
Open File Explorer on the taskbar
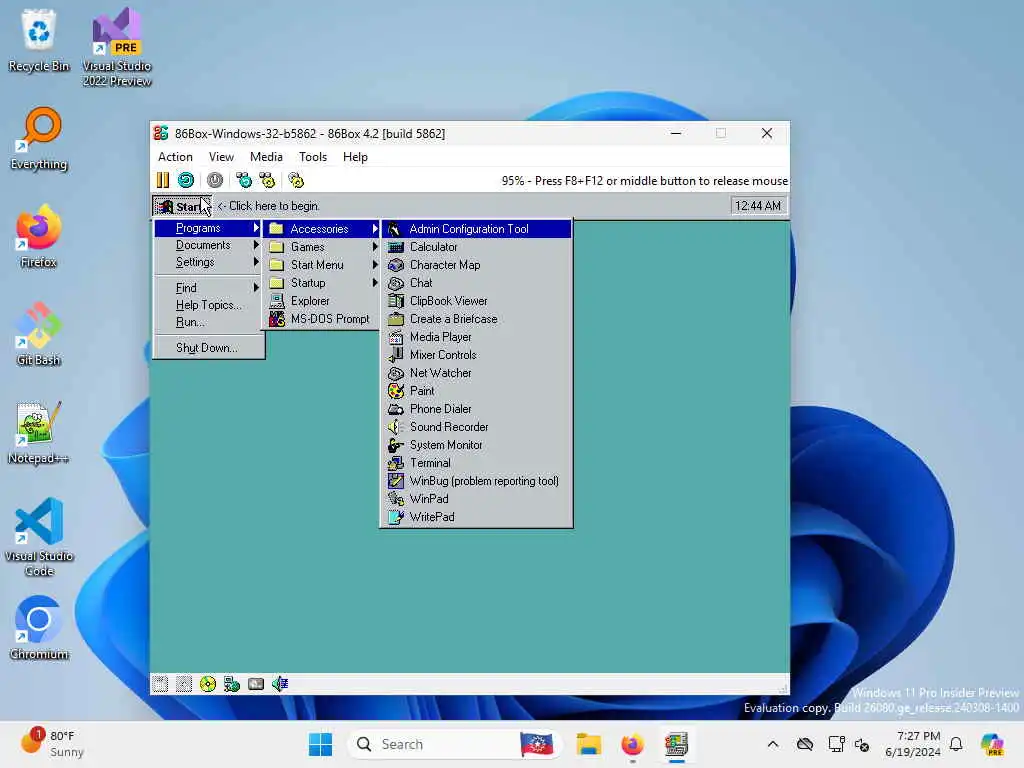588,744
